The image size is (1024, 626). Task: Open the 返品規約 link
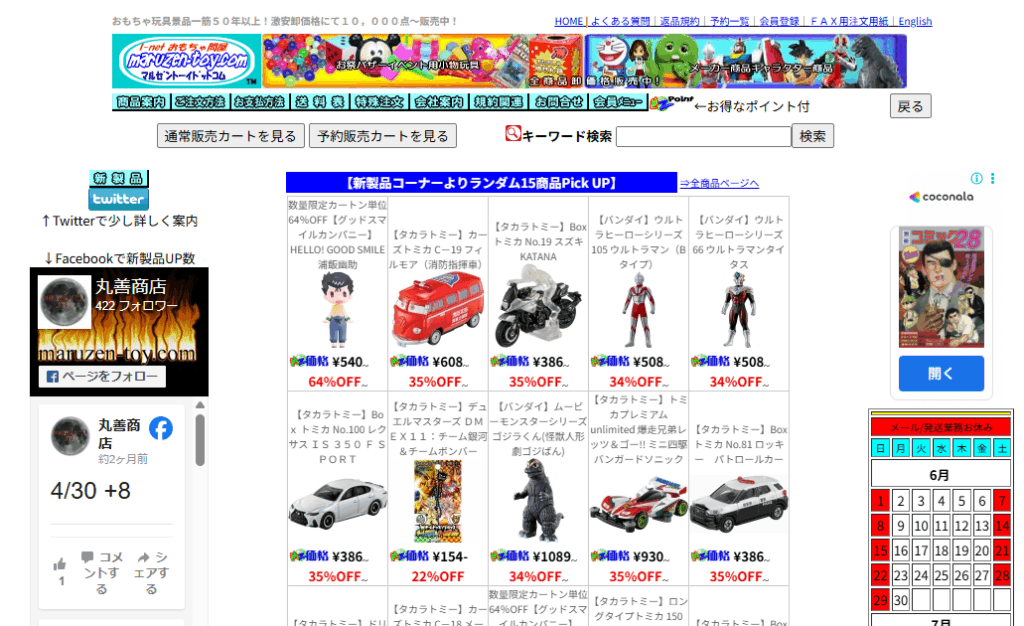tap(680, 22)
